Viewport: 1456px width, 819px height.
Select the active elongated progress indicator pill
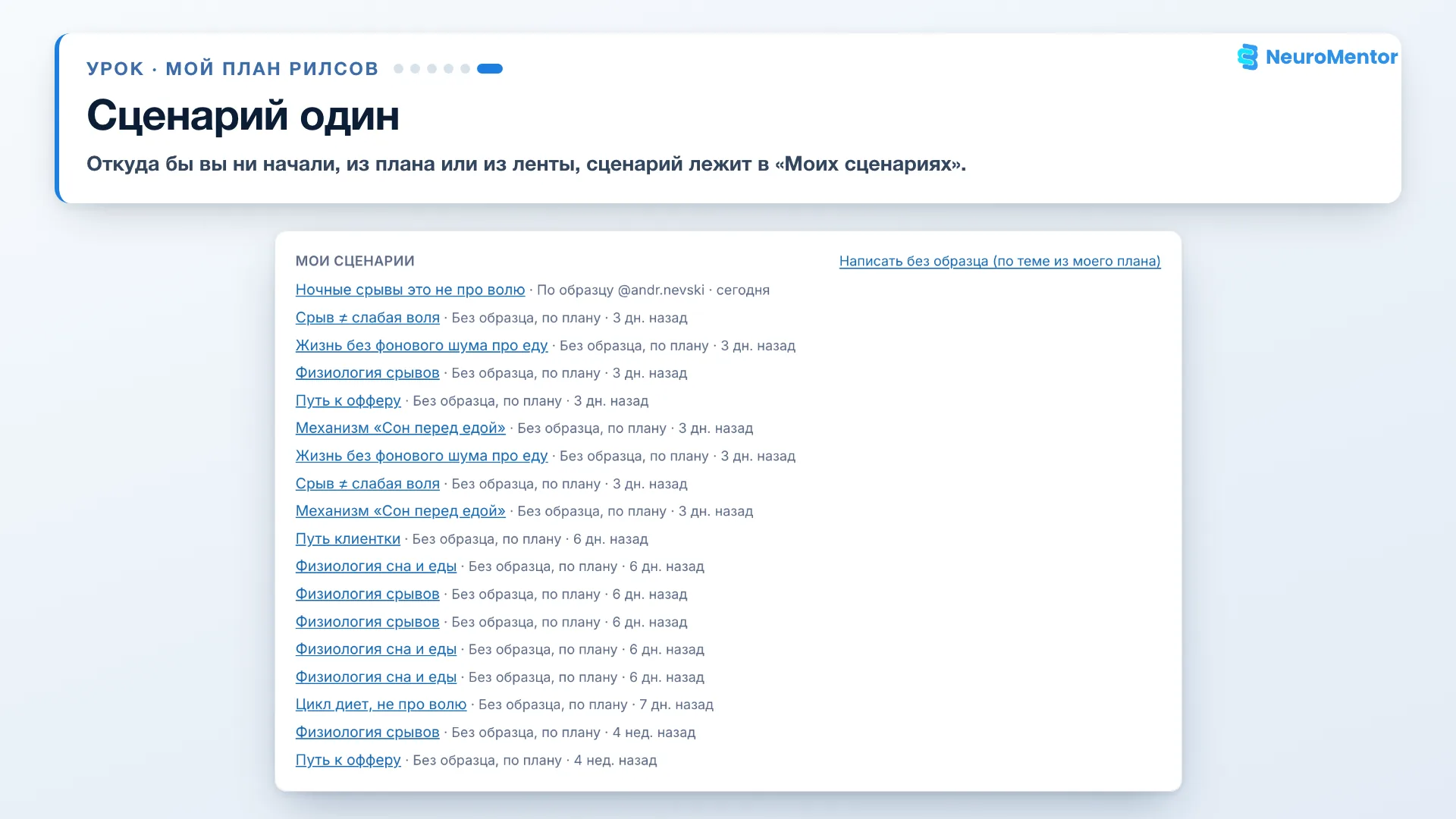click(x=490, y=69)
